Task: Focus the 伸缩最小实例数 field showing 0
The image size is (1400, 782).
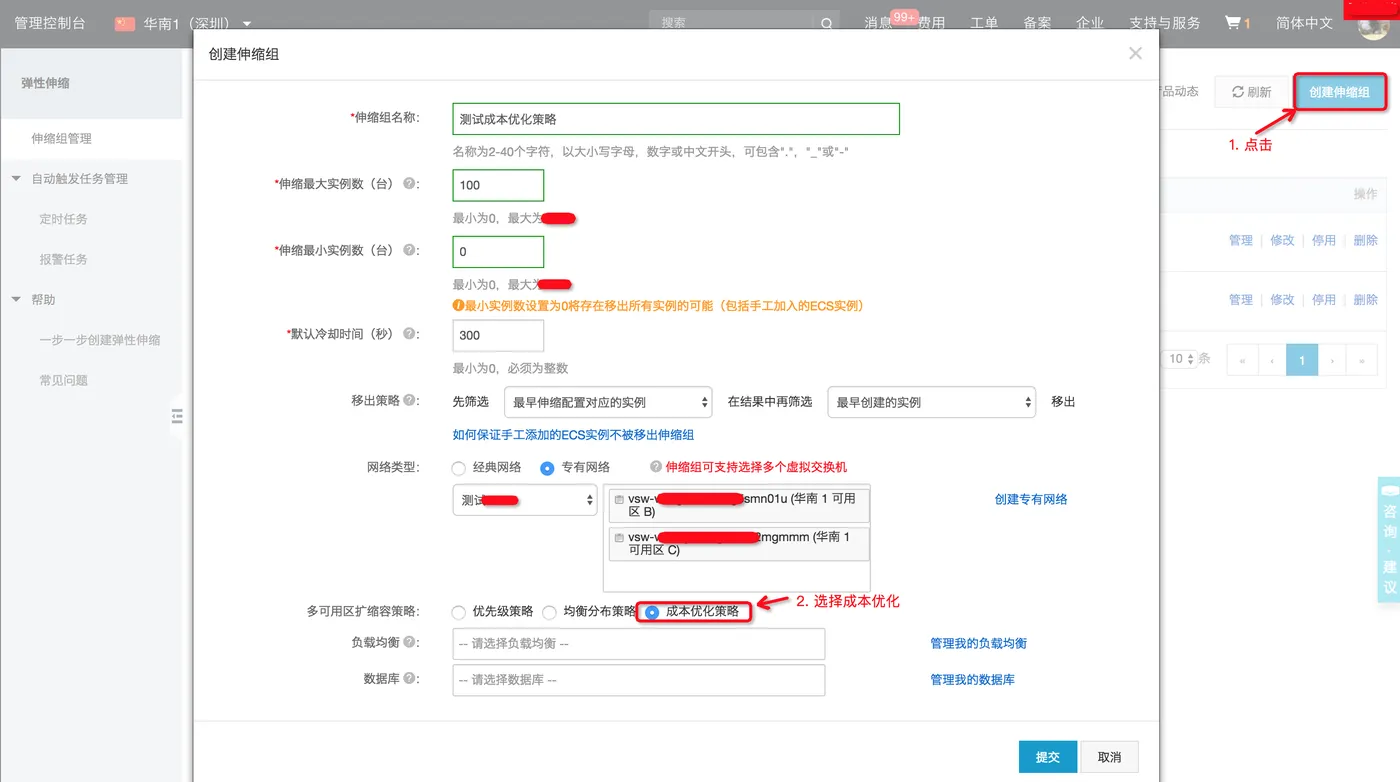Action: (498, 251)
